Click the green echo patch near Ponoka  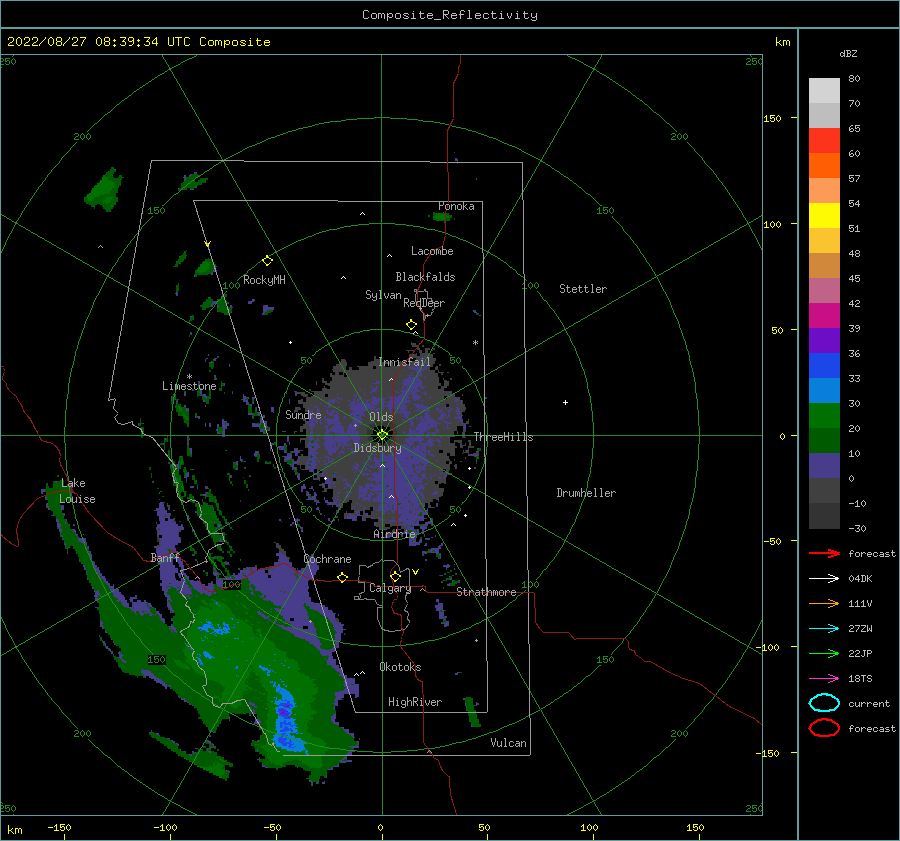point(443,216)
